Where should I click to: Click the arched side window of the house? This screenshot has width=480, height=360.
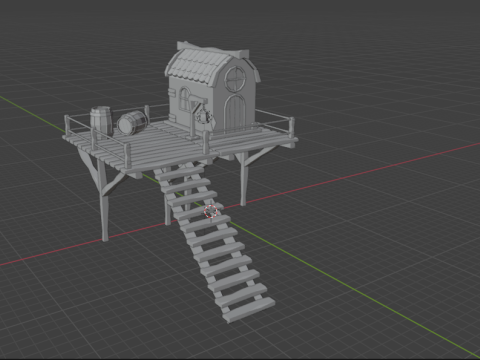184,98
